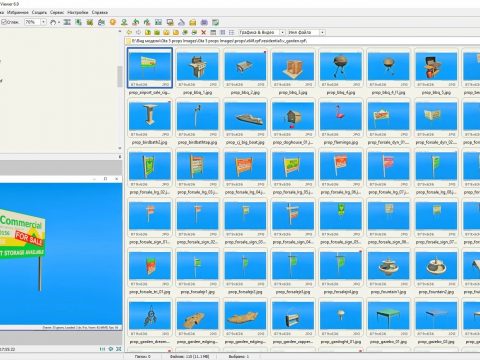The height and width of the screenshot is (360, 480).
Task: Click the first teal fit-size icon after the hand tool
Action: pos(67,22)
